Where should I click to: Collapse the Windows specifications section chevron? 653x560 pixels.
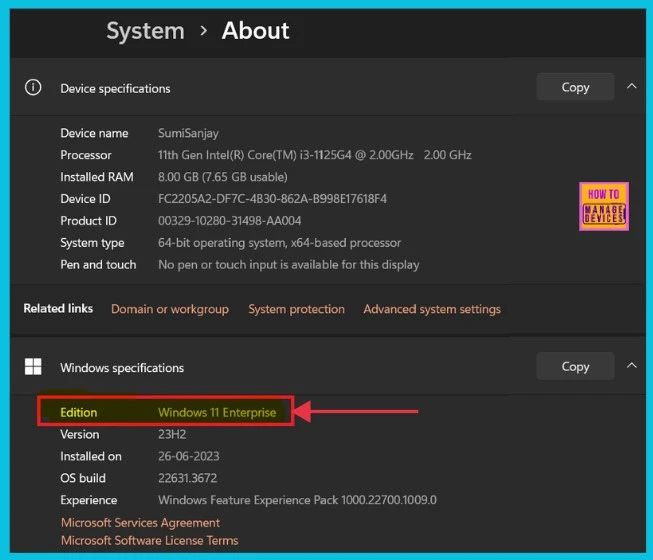632,366
